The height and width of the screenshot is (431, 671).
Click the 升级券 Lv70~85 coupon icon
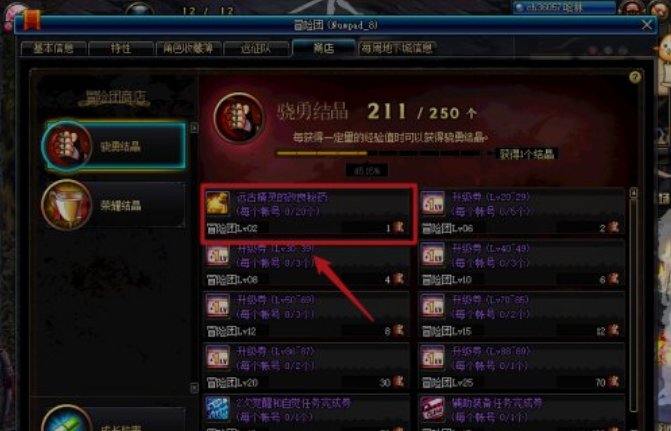pyautogui.click(x=433, y=307)
